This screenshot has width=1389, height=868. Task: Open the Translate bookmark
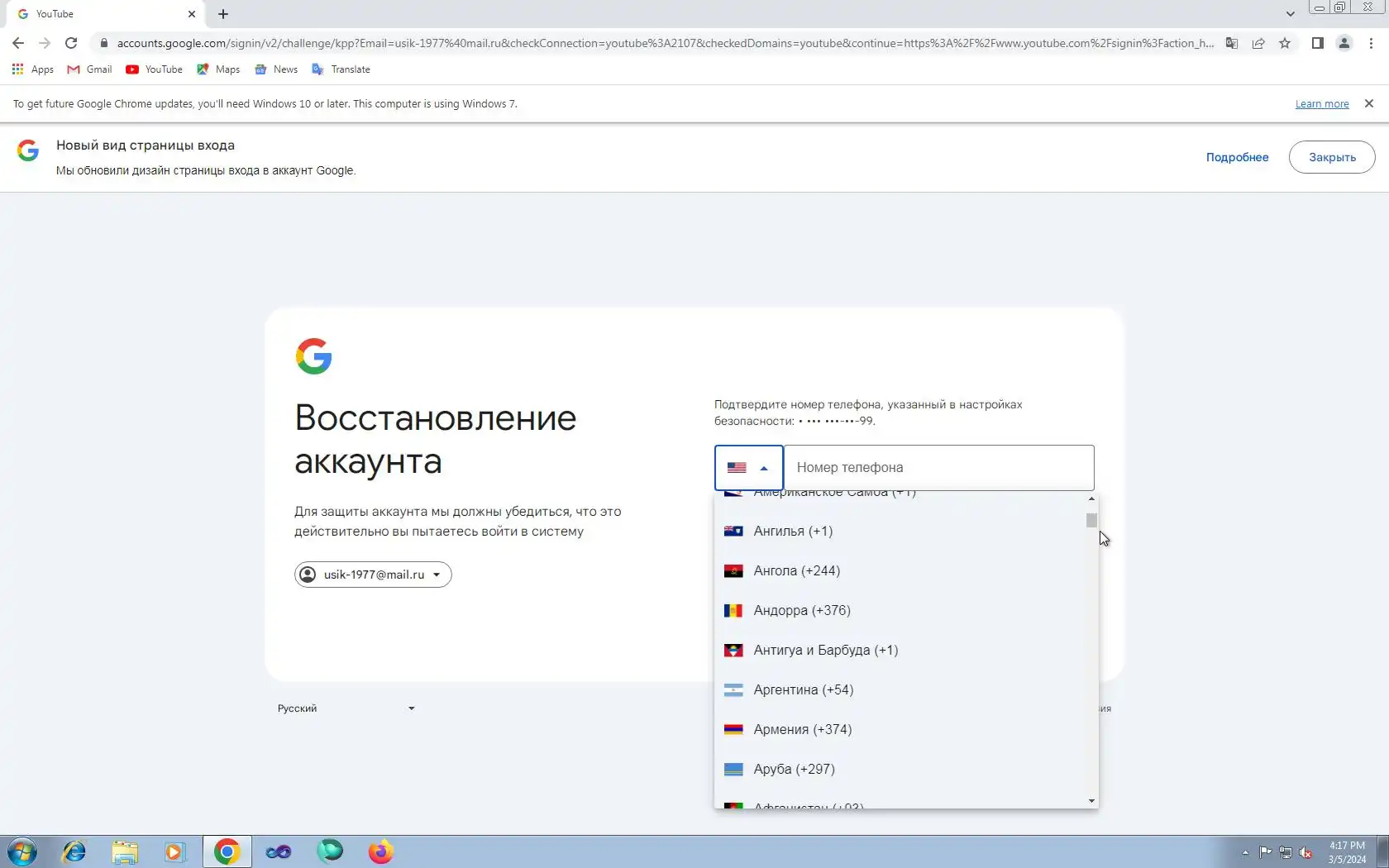coord(341,69)
